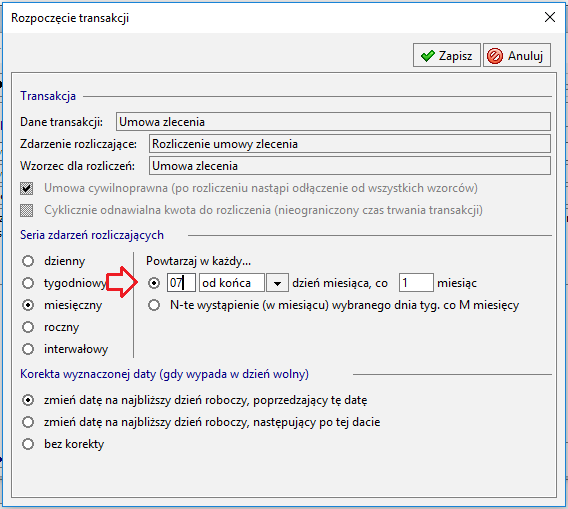Toggle the Cyklicznie odnawialna kwota checkbox
The width and height of the screenshot is (568, 509).
[x=26, y=210]
